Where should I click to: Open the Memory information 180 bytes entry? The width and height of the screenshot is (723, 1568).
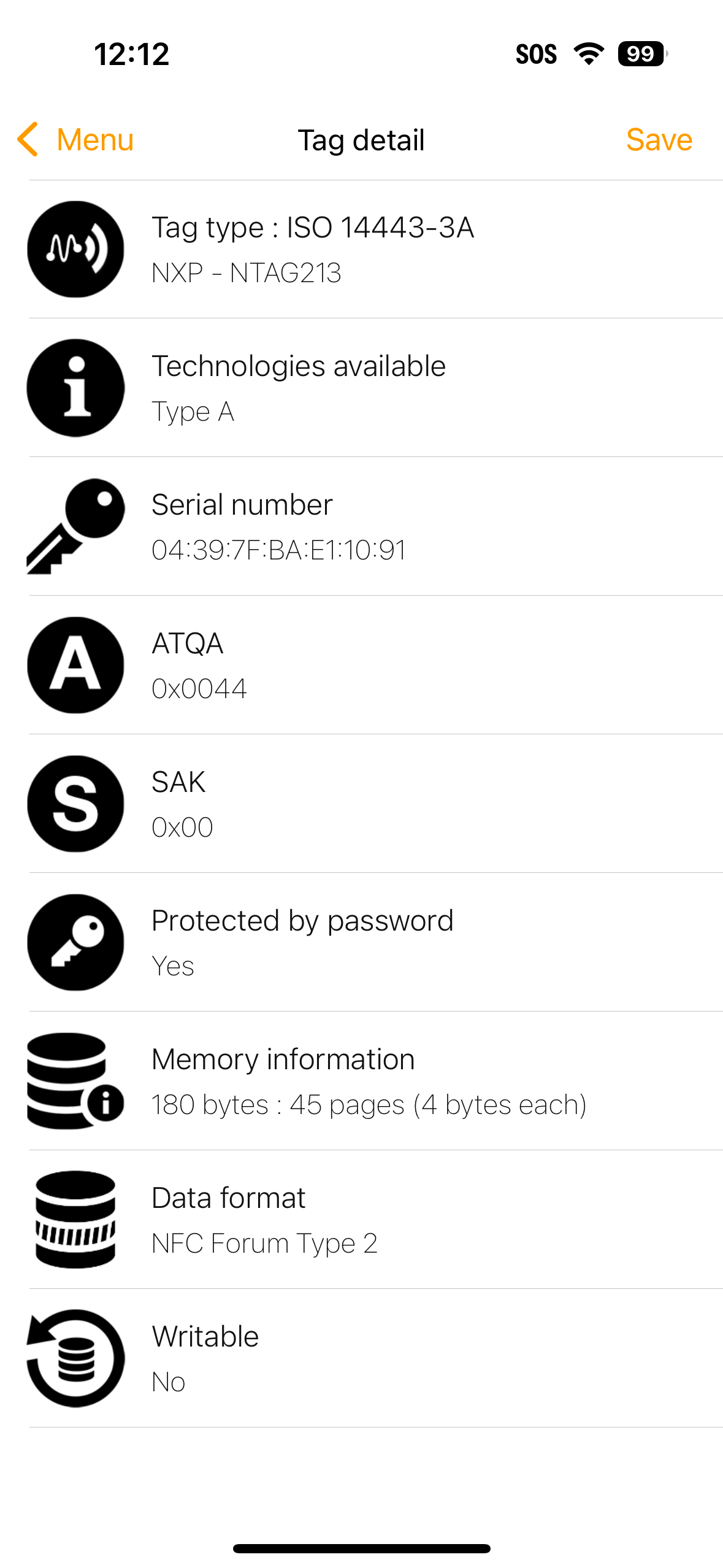coord(369,1082)
